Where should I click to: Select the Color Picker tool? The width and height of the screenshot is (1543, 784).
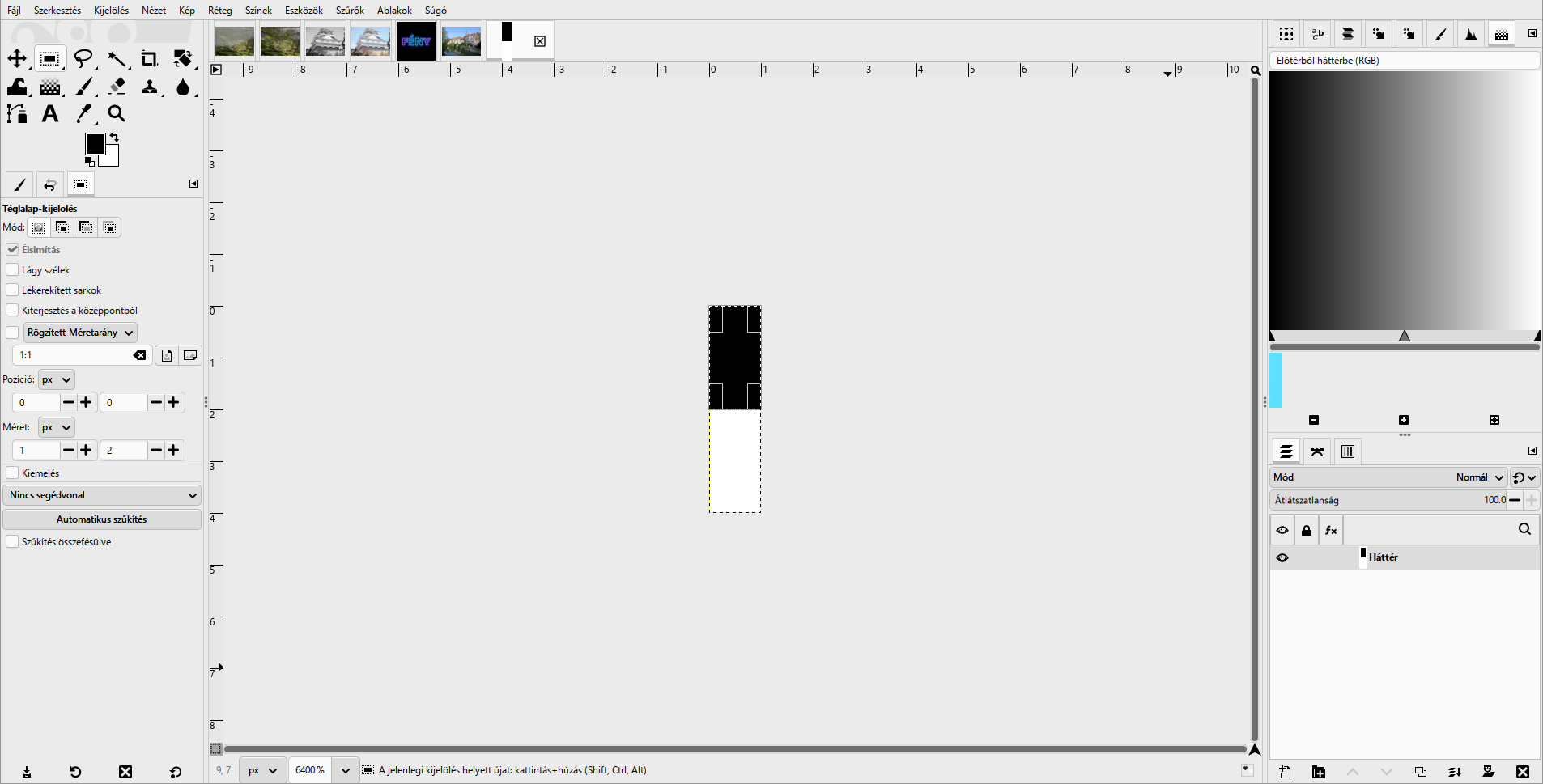pos(84,114)
